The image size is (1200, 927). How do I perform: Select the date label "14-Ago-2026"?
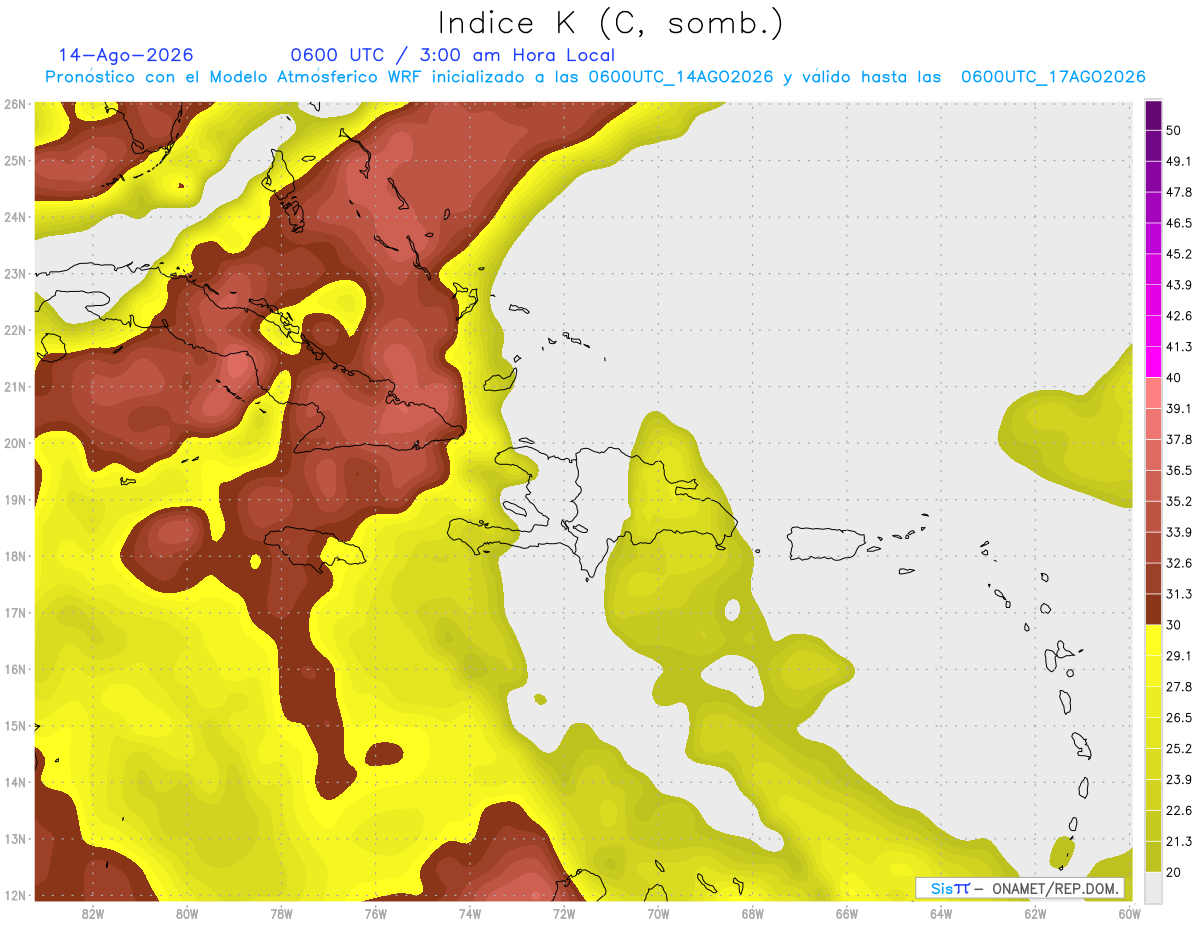coord(126,55)
